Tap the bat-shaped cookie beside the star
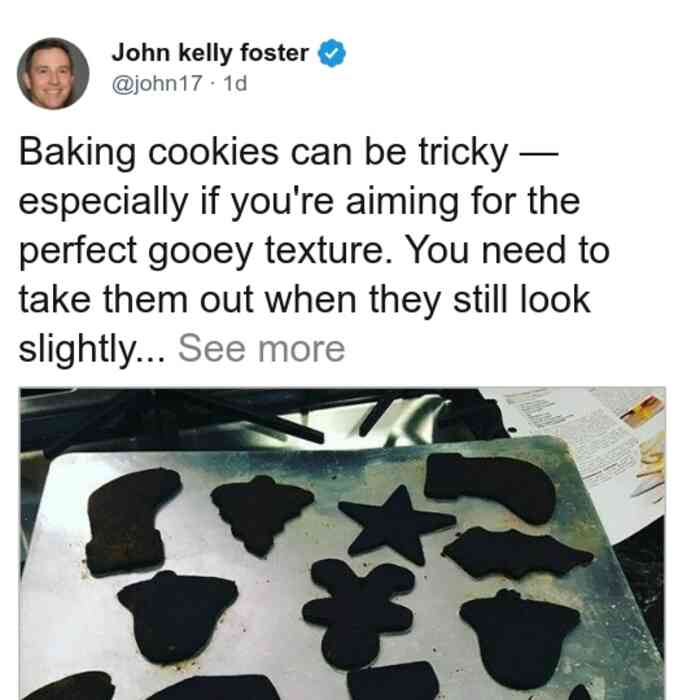Screen dimensions: 700x700 (x=518, y=554)
